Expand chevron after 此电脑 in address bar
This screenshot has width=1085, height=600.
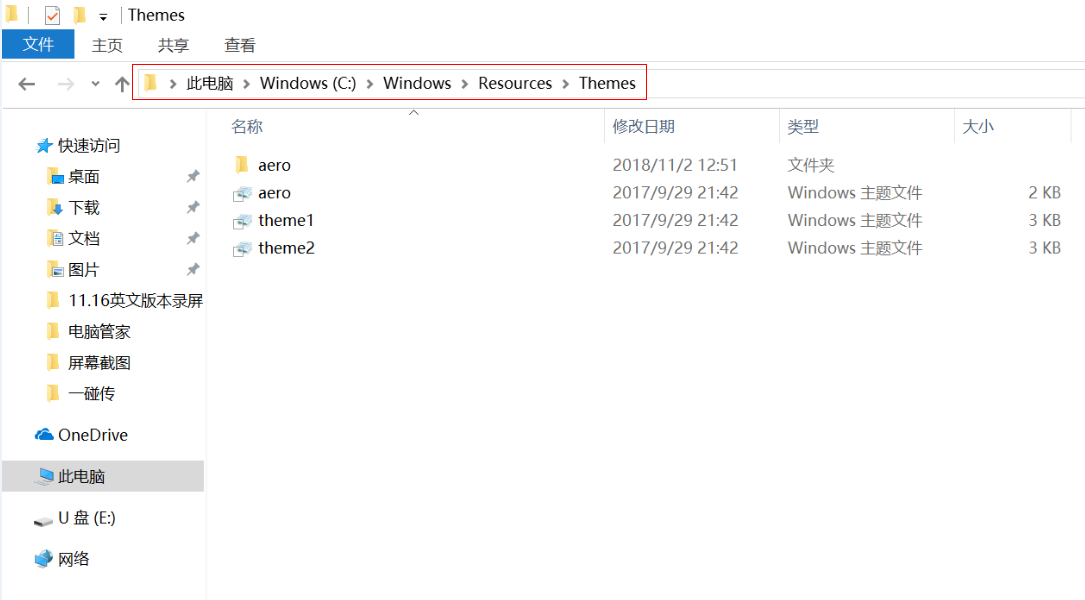point(246,83)
